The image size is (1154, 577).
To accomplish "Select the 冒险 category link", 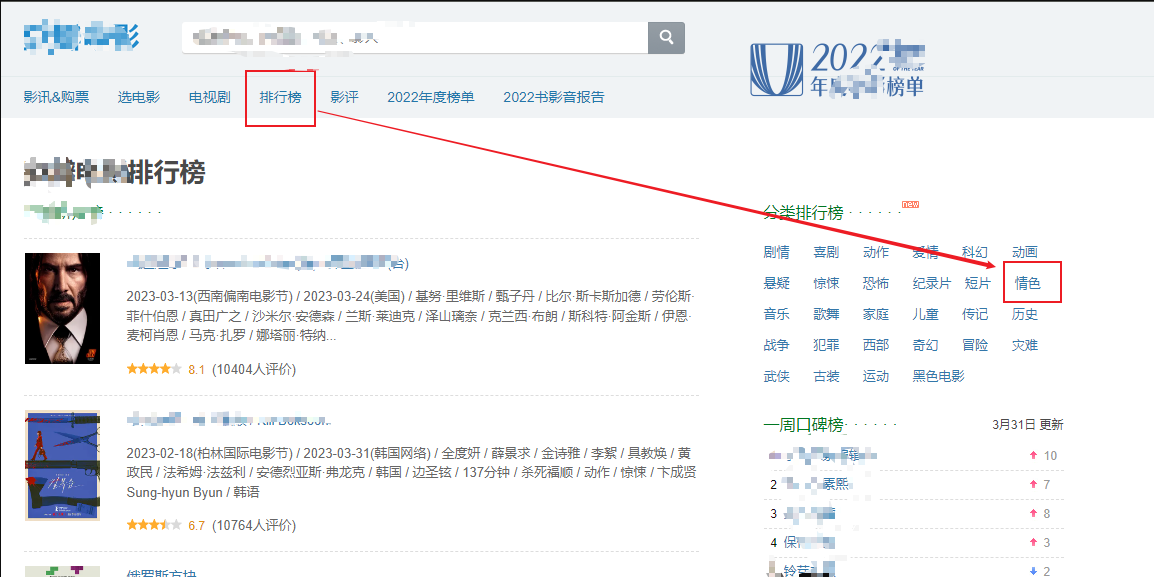I will [974, 345].
